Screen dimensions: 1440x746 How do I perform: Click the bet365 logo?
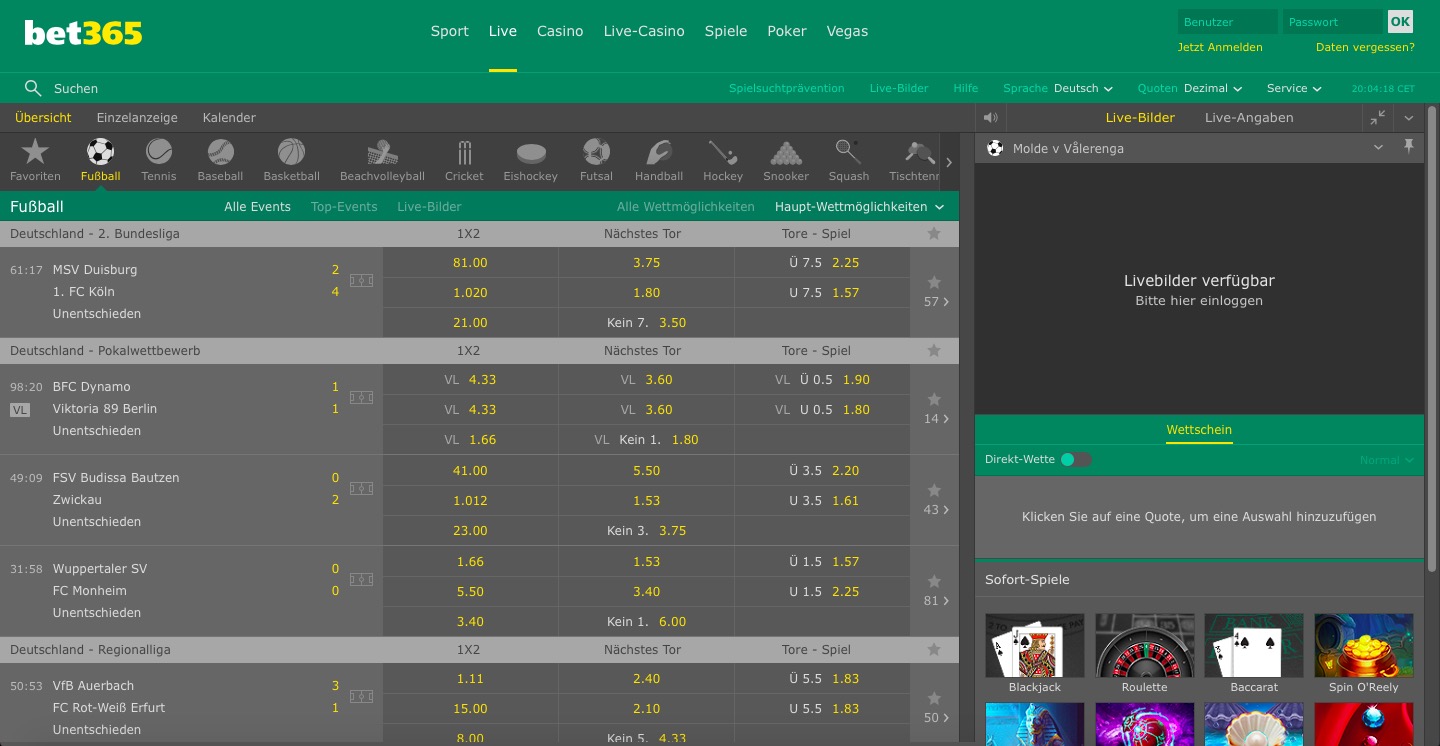[x=83, y=32]
